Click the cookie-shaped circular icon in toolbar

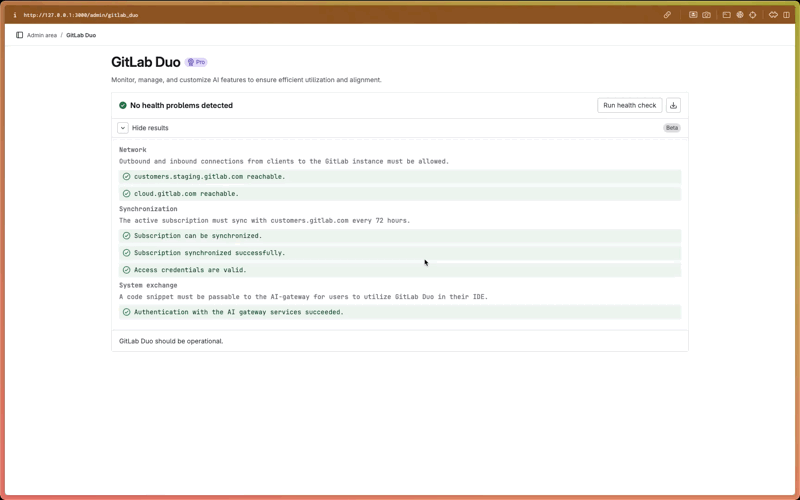pos(740,15)
